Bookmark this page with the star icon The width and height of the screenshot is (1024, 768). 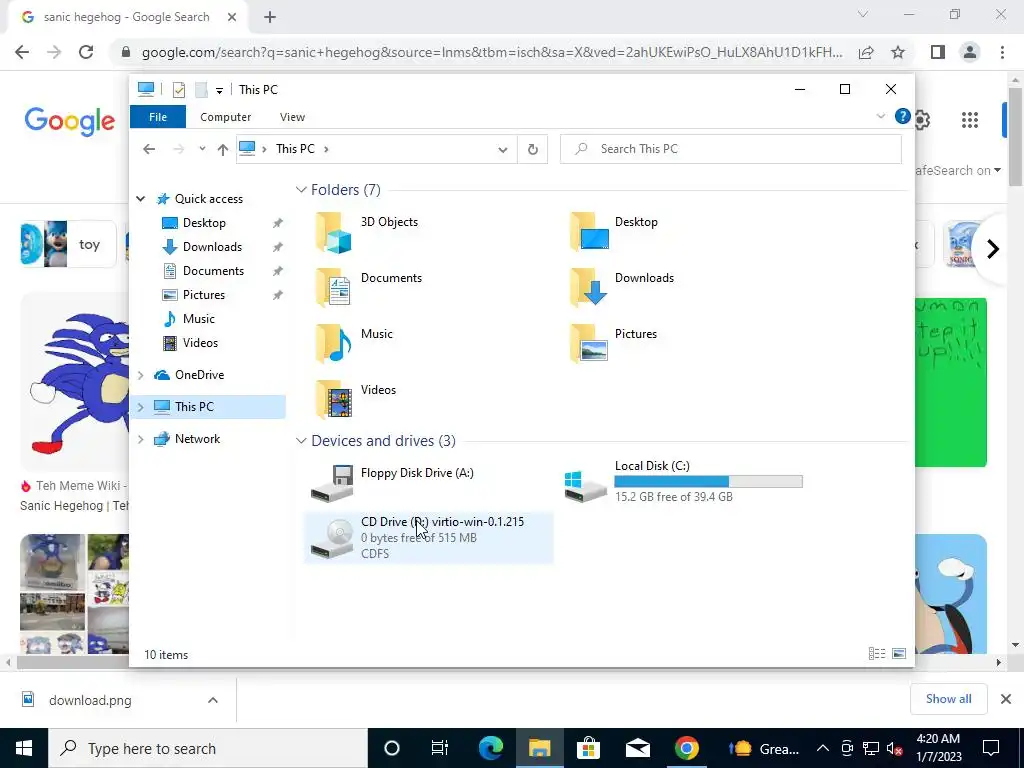[898, 52]
